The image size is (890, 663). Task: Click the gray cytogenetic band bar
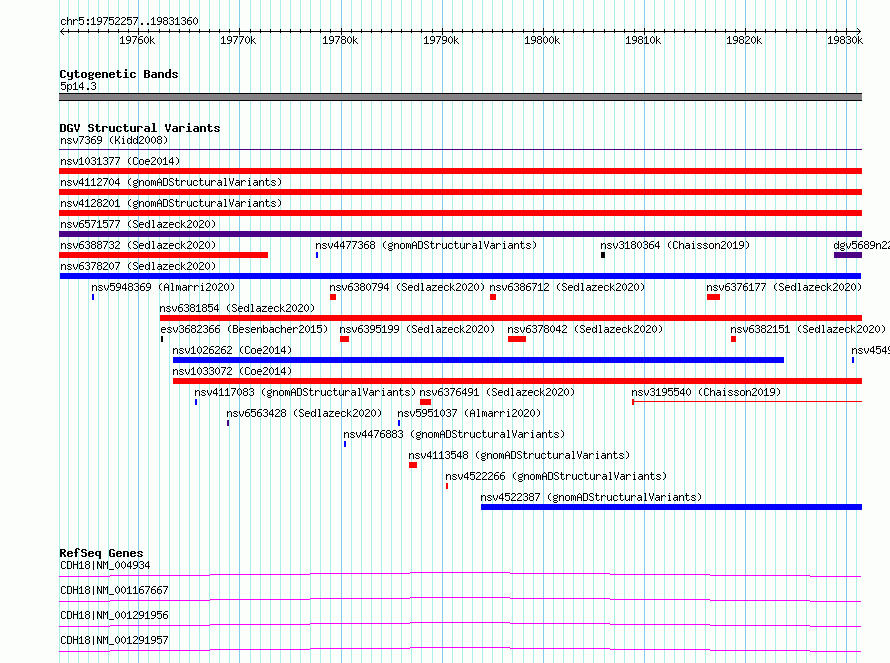coord(460,97)
